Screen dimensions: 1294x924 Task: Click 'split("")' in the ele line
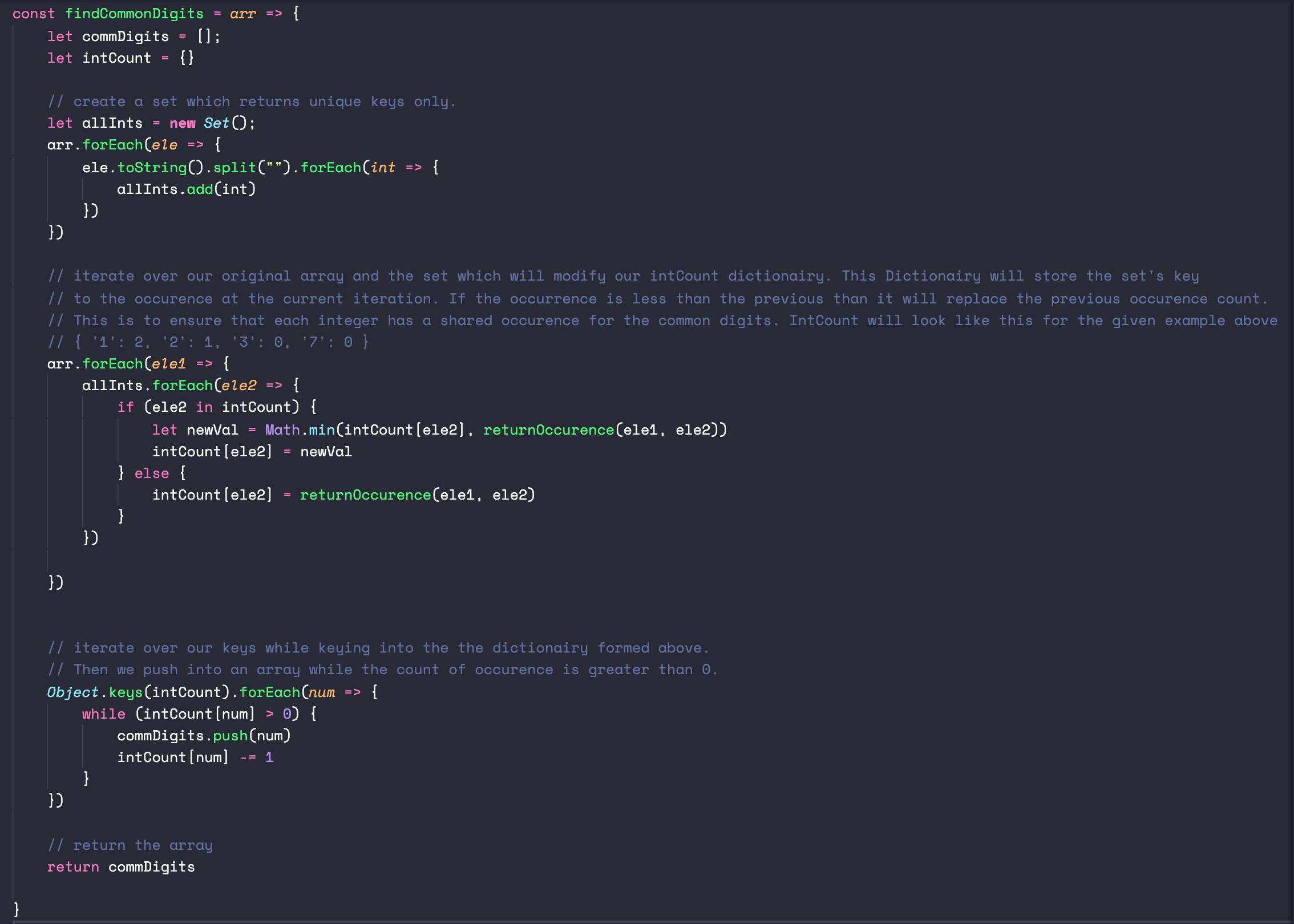(252, 168)
